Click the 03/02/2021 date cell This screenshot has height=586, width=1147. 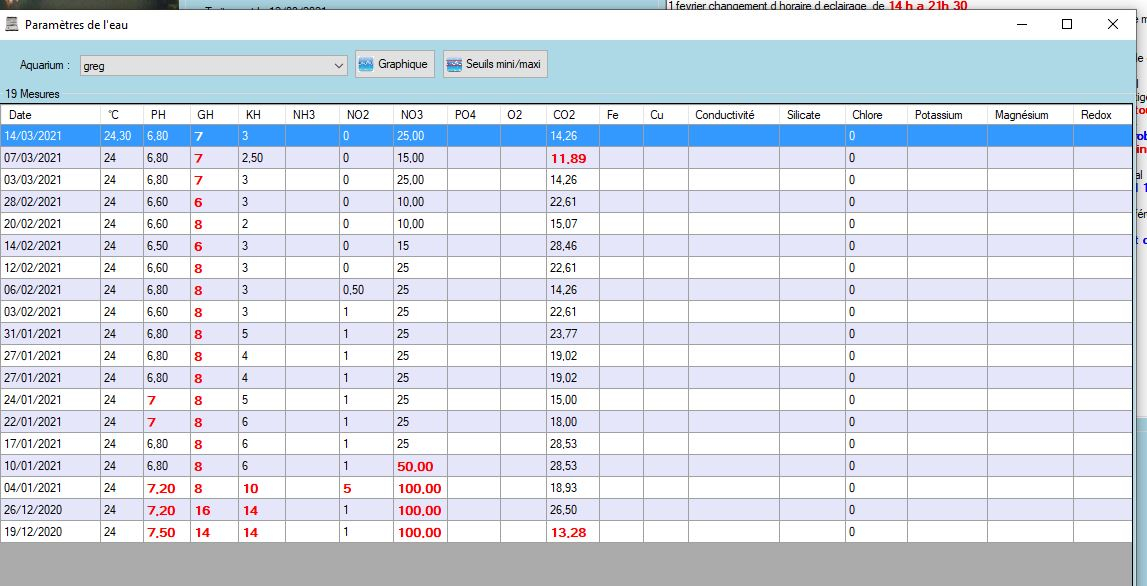(50, 312)
